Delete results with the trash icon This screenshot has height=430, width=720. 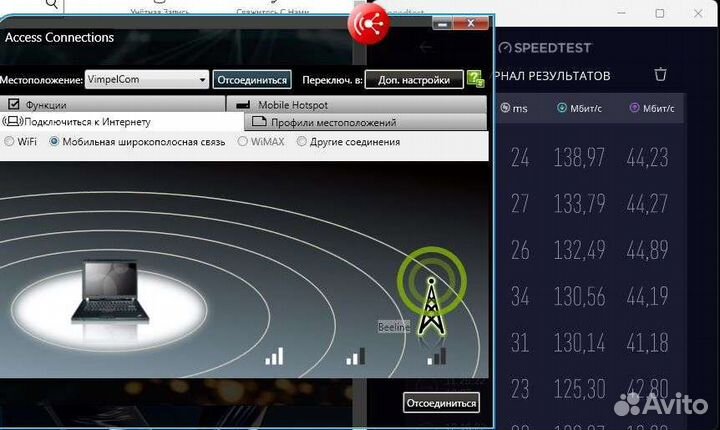click(660, 75)
